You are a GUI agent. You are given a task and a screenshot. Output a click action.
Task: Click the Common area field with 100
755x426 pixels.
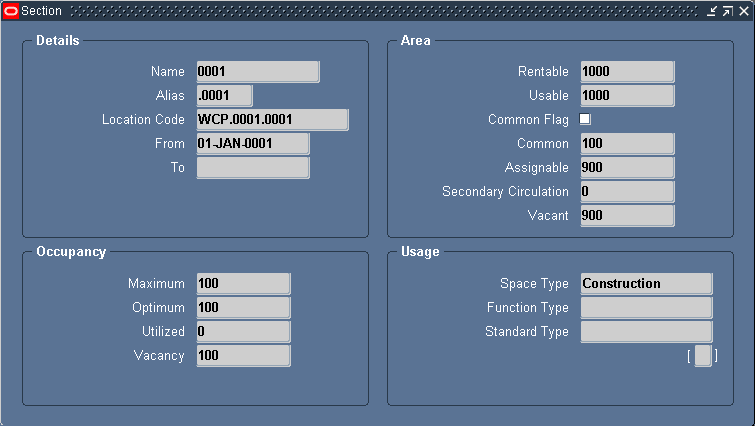tap(627, 144)
